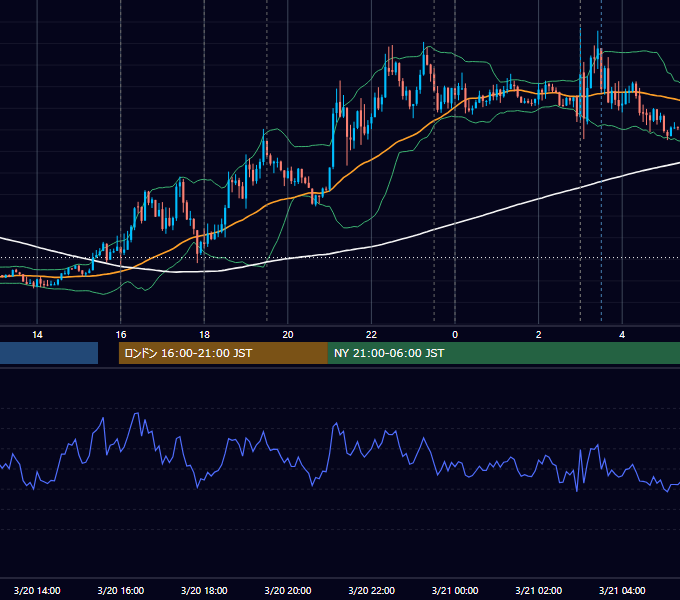Viewport: 680px width, 600px height.
Task: Click the hour label 2 on price chart axis
Action: point(539,335)
